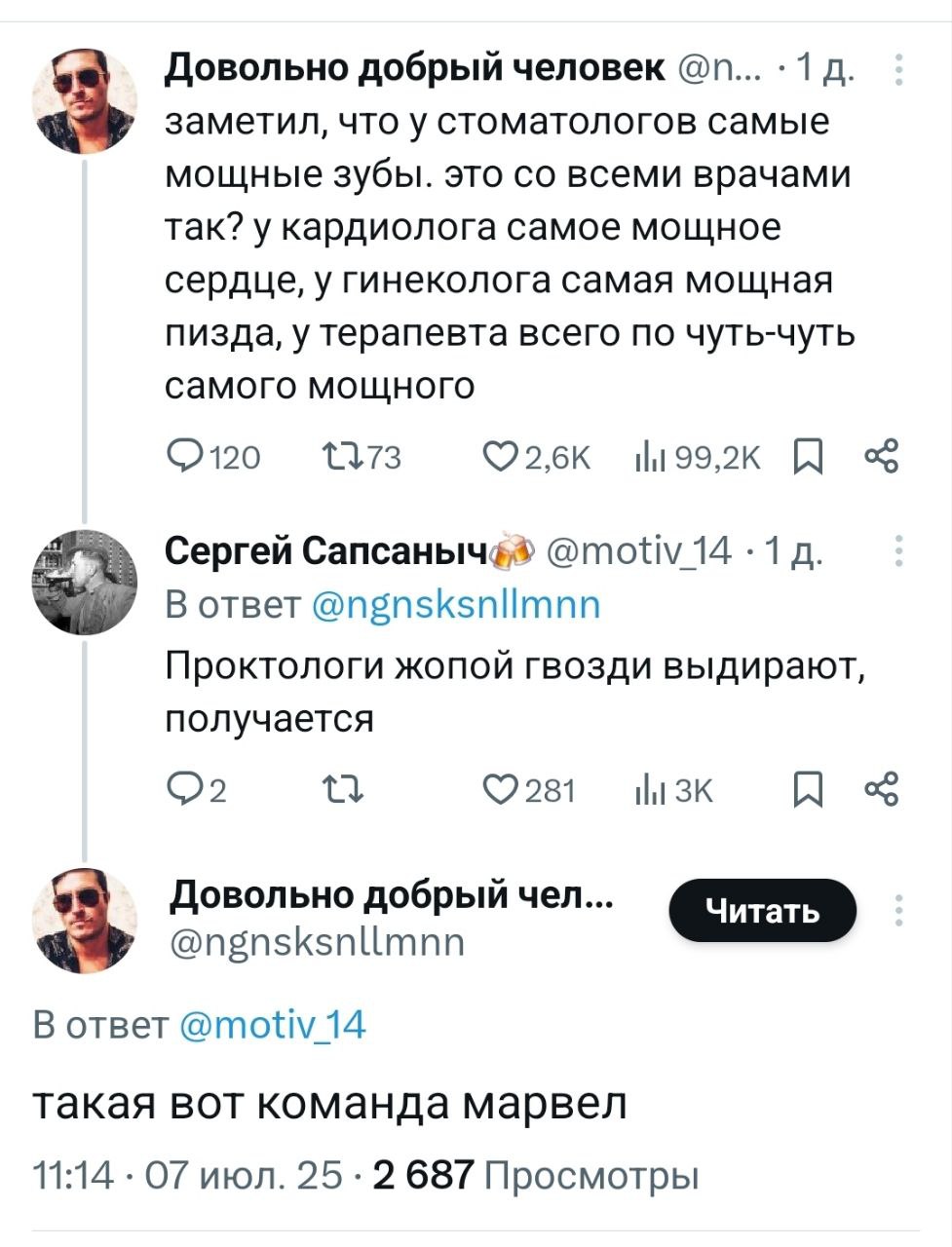This screenshot has width=952, height=1247.
Task: Reply to the first tweet with 120 comments
Action: coord(184,456)
